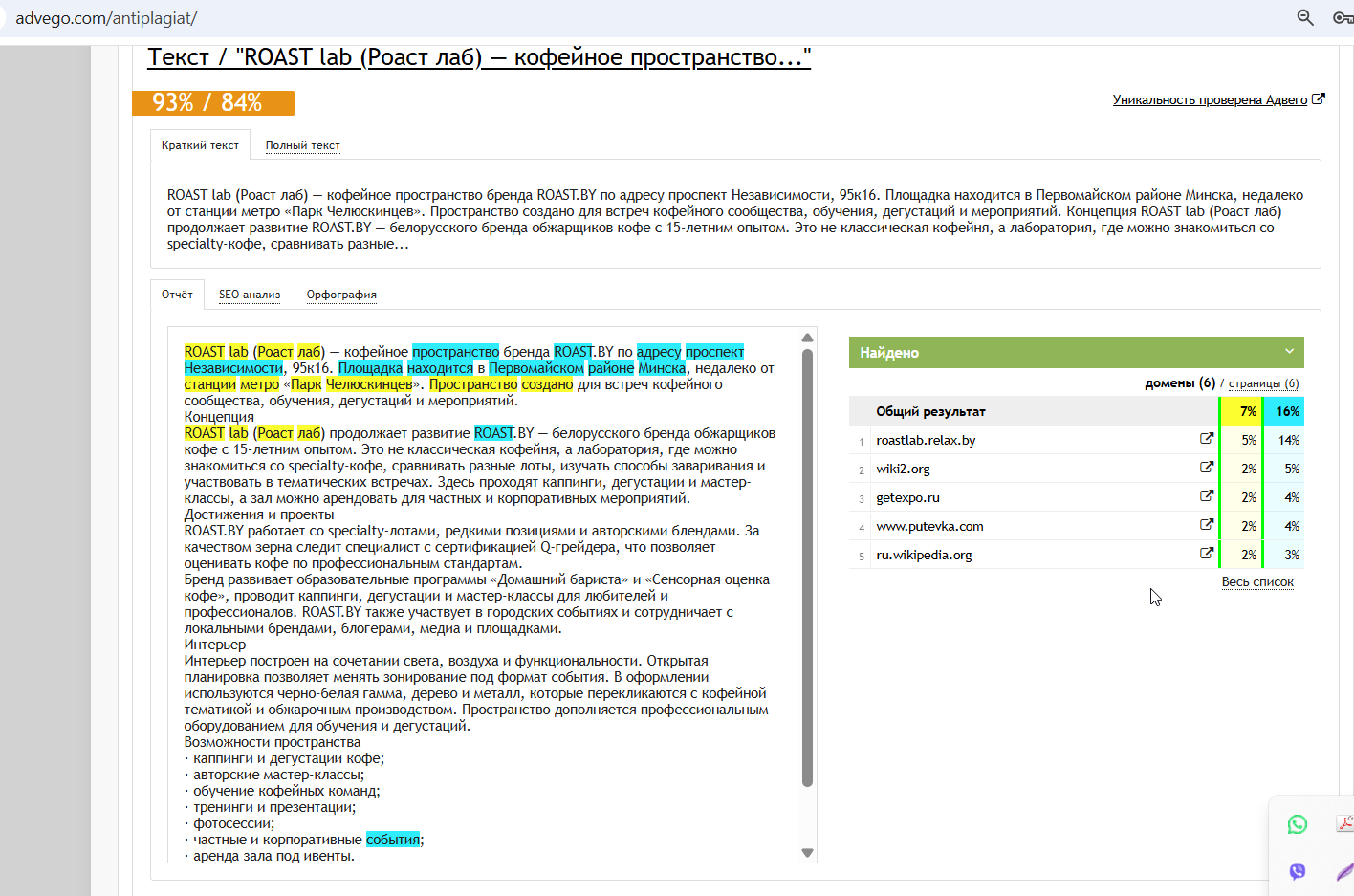The image size is (1354, 896).
Task: Select the Отчёт tab
Action: click(x=177, y=295)
